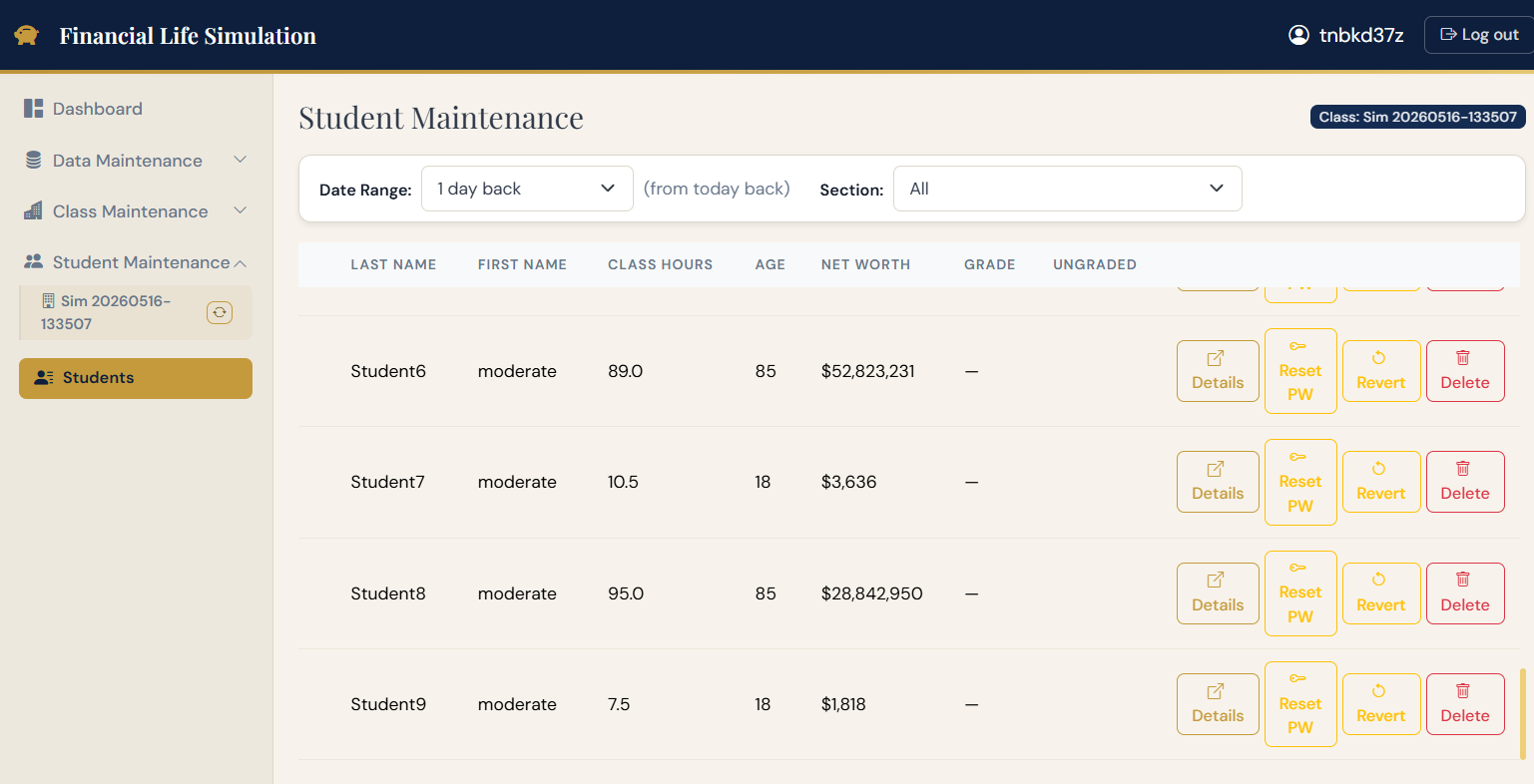Open Details for Student8

click(x=1218, y=593)
